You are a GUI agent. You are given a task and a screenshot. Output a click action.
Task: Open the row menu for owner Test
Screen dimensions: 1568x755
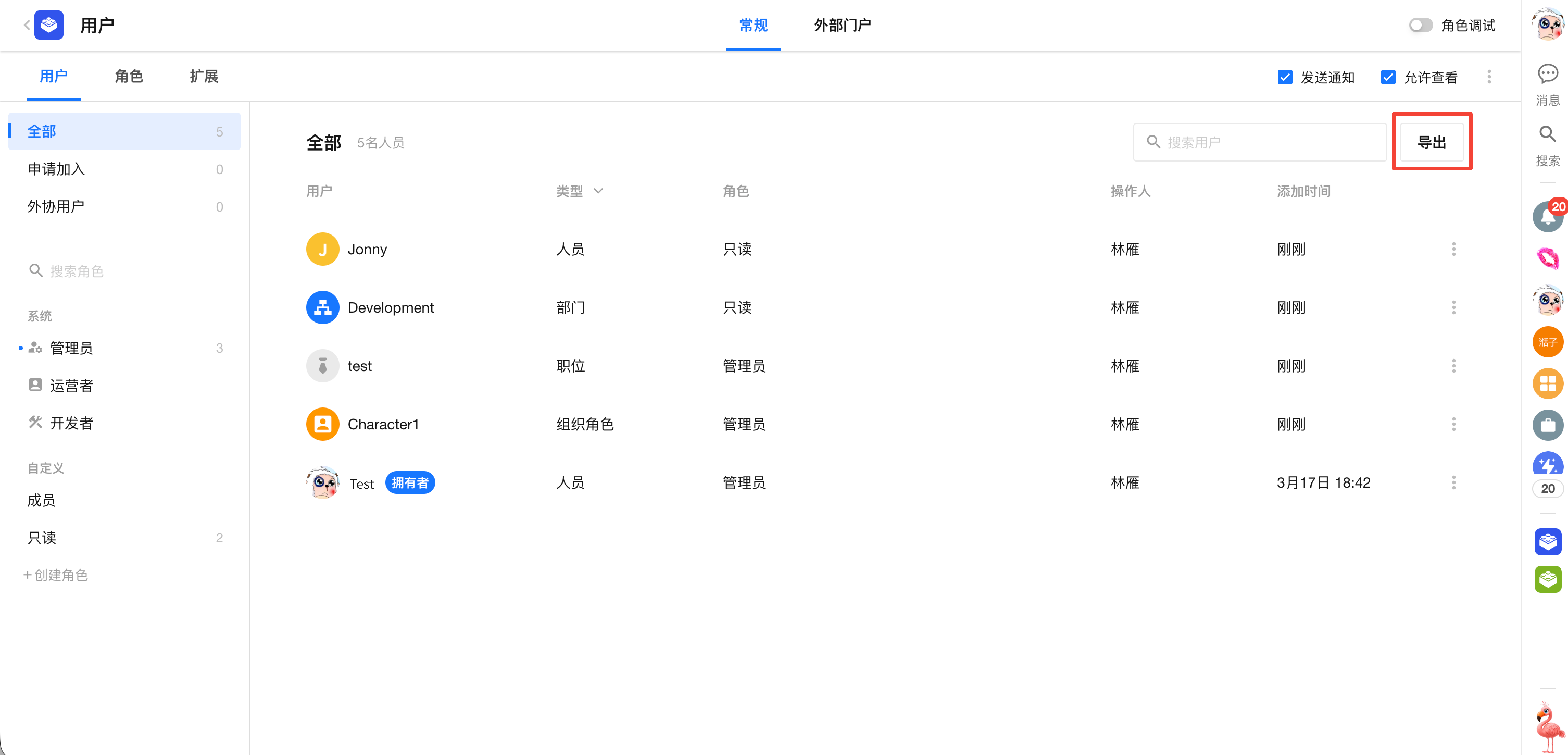point(1454,483)
